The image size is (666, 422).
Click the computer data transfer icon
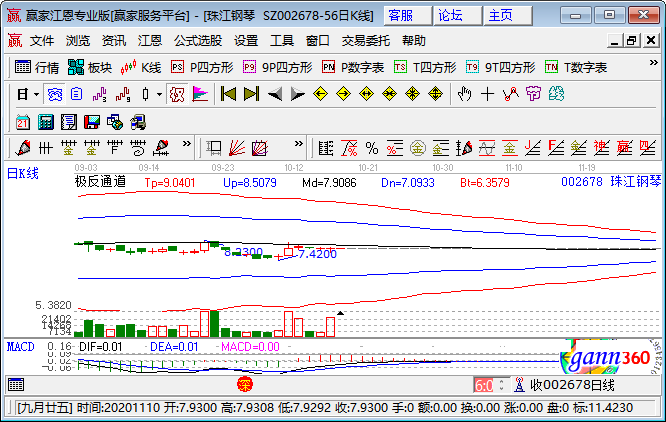(x=138, y=122)
